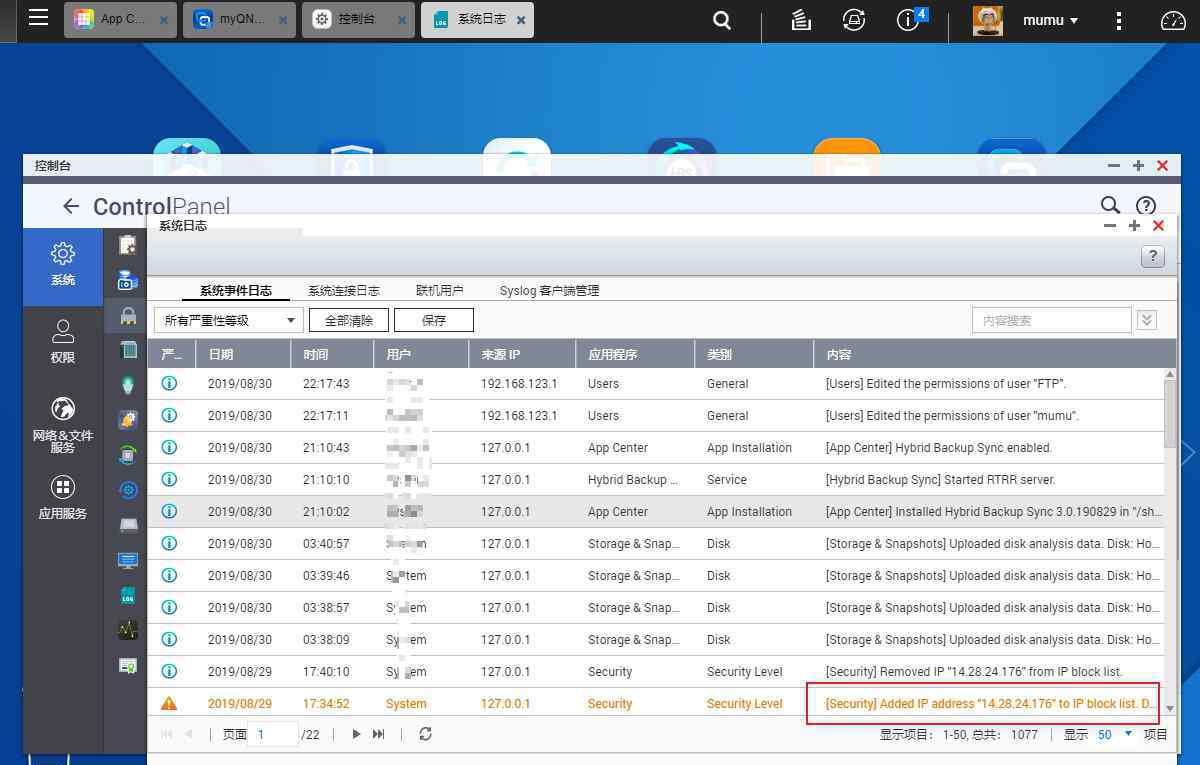Screen dimensions: 1200x765
Task: Click the 保存 button
Action: click(x=434, y=320)
